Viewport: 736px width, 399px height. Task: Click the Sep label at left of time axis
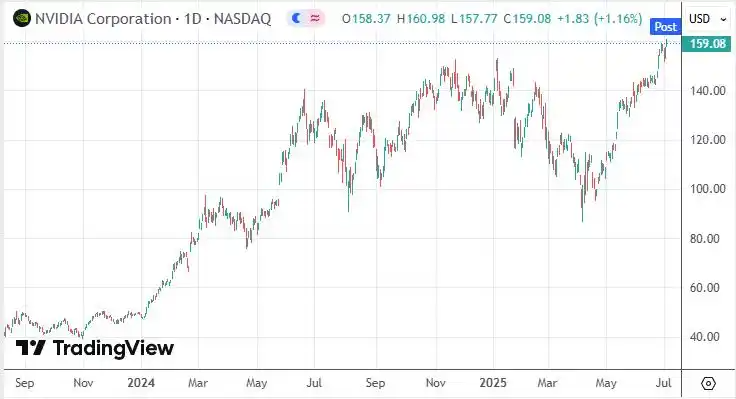pyautogui.click(x=24, y=383)
